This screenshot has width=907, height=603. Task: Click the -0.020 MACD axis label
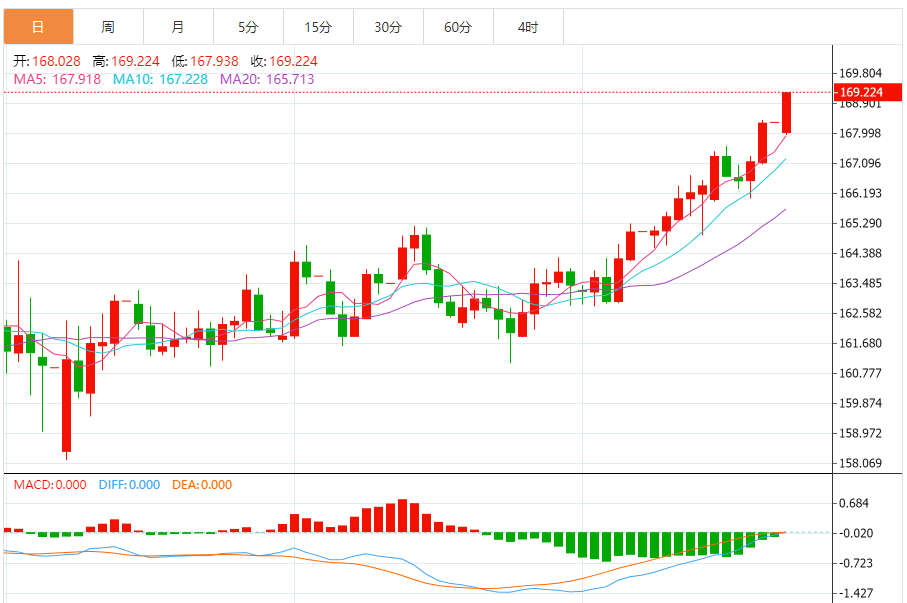[856, 534]
